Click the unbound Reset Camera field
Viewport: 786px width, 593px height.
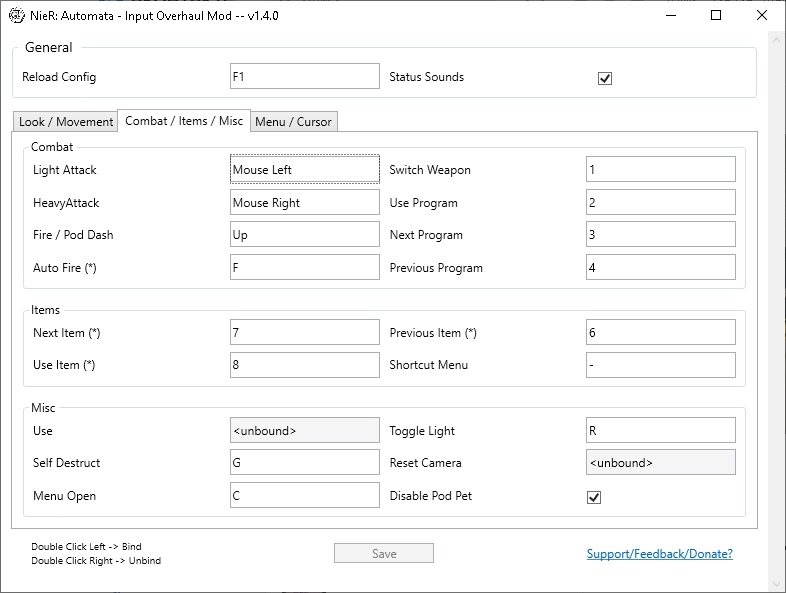[661, 462]
